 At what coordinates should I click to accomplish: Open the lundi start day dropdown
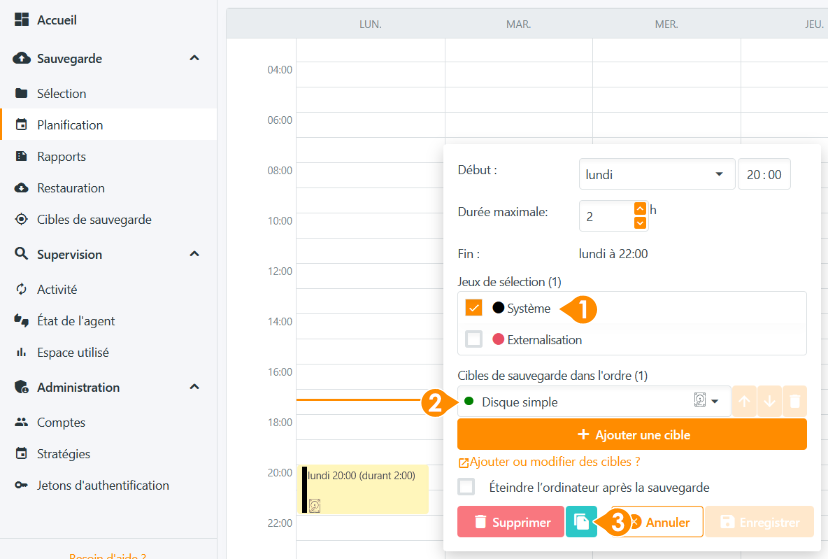coord(657,174)
